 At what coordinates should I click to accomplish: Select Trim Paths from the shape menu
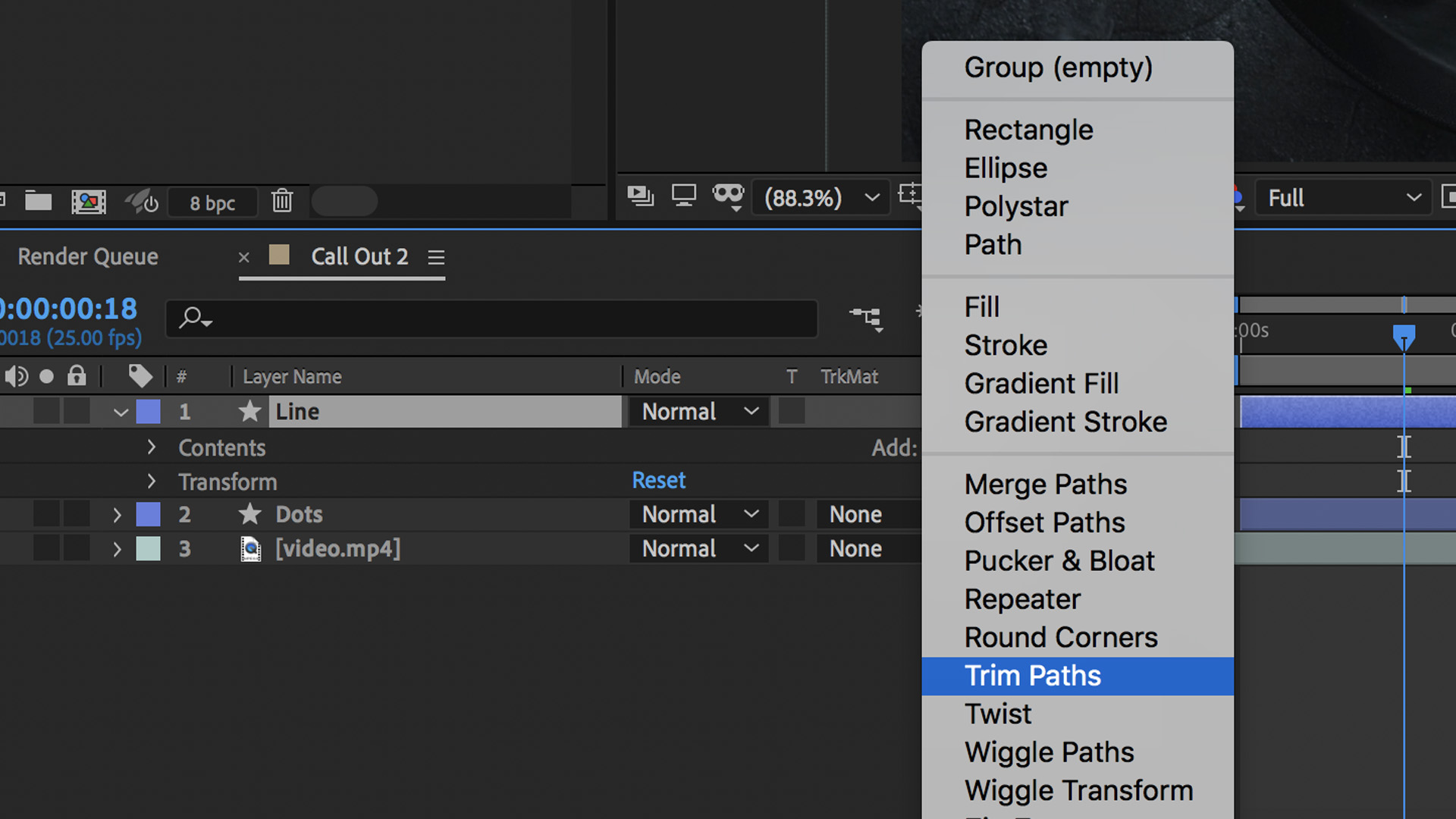coord(1033,675)
